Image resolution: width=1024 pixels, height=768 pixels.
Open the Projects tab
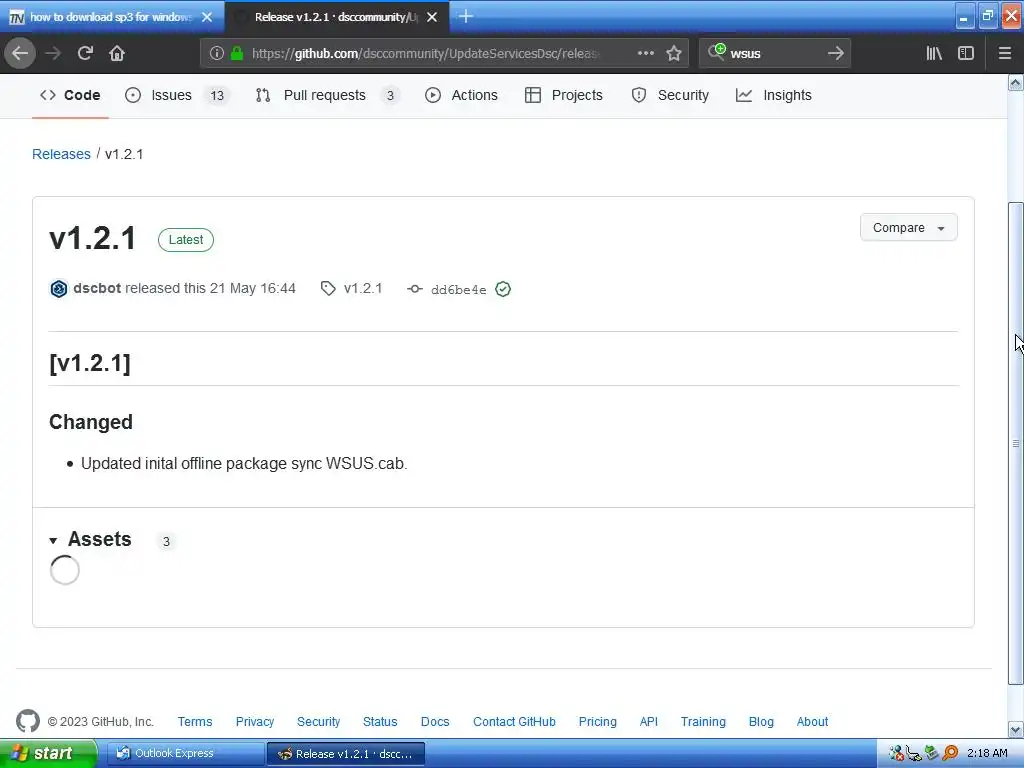point(564,95)
